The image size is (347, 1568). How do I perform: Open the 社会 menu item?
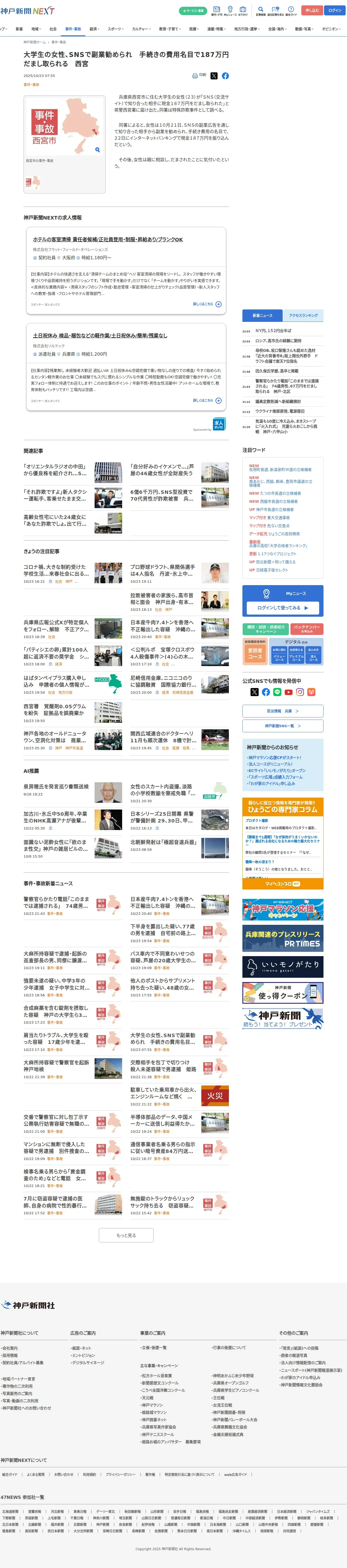point(53,29)
